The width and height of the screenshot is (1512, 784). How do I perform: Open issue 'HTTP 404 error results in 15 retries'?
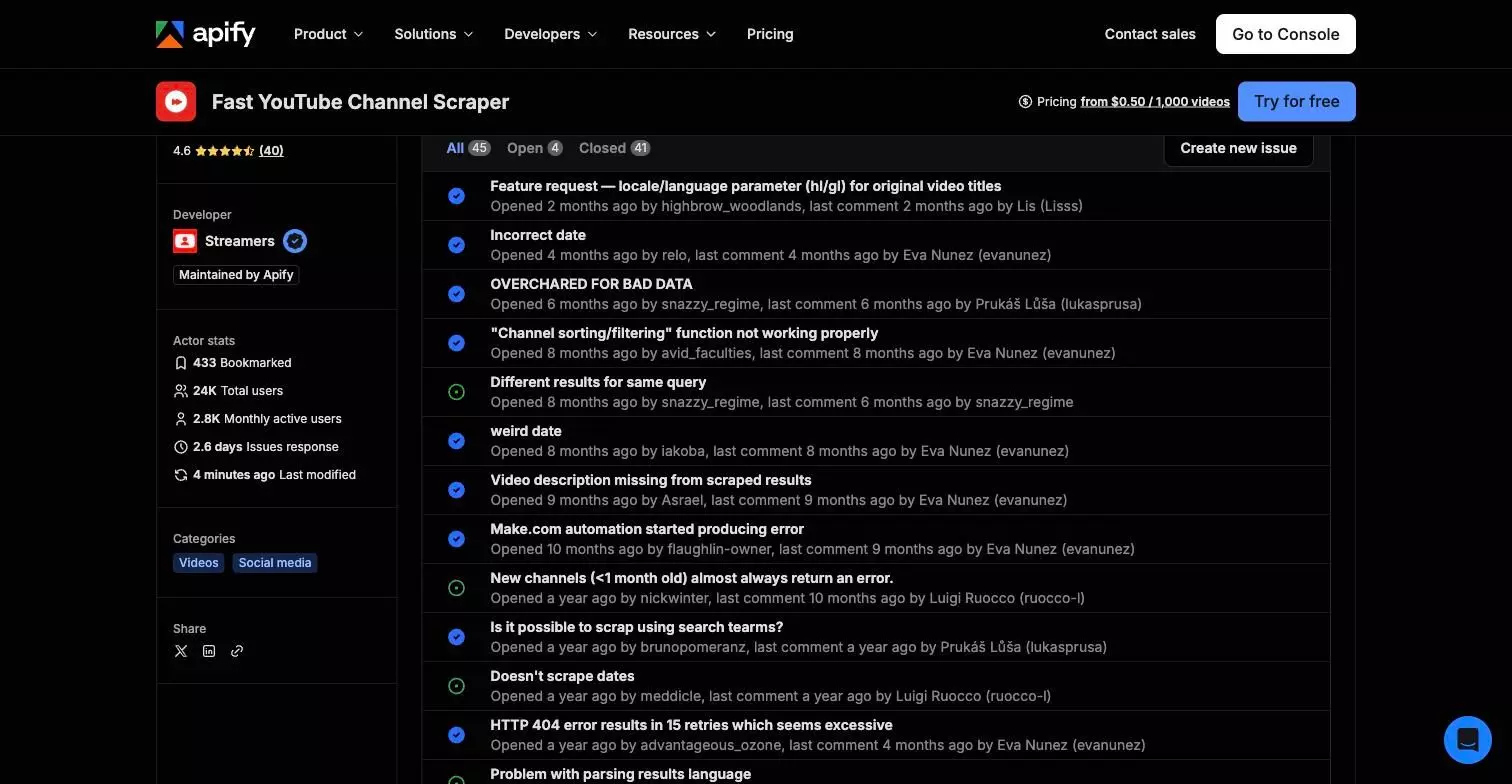[x=692, y=725]
